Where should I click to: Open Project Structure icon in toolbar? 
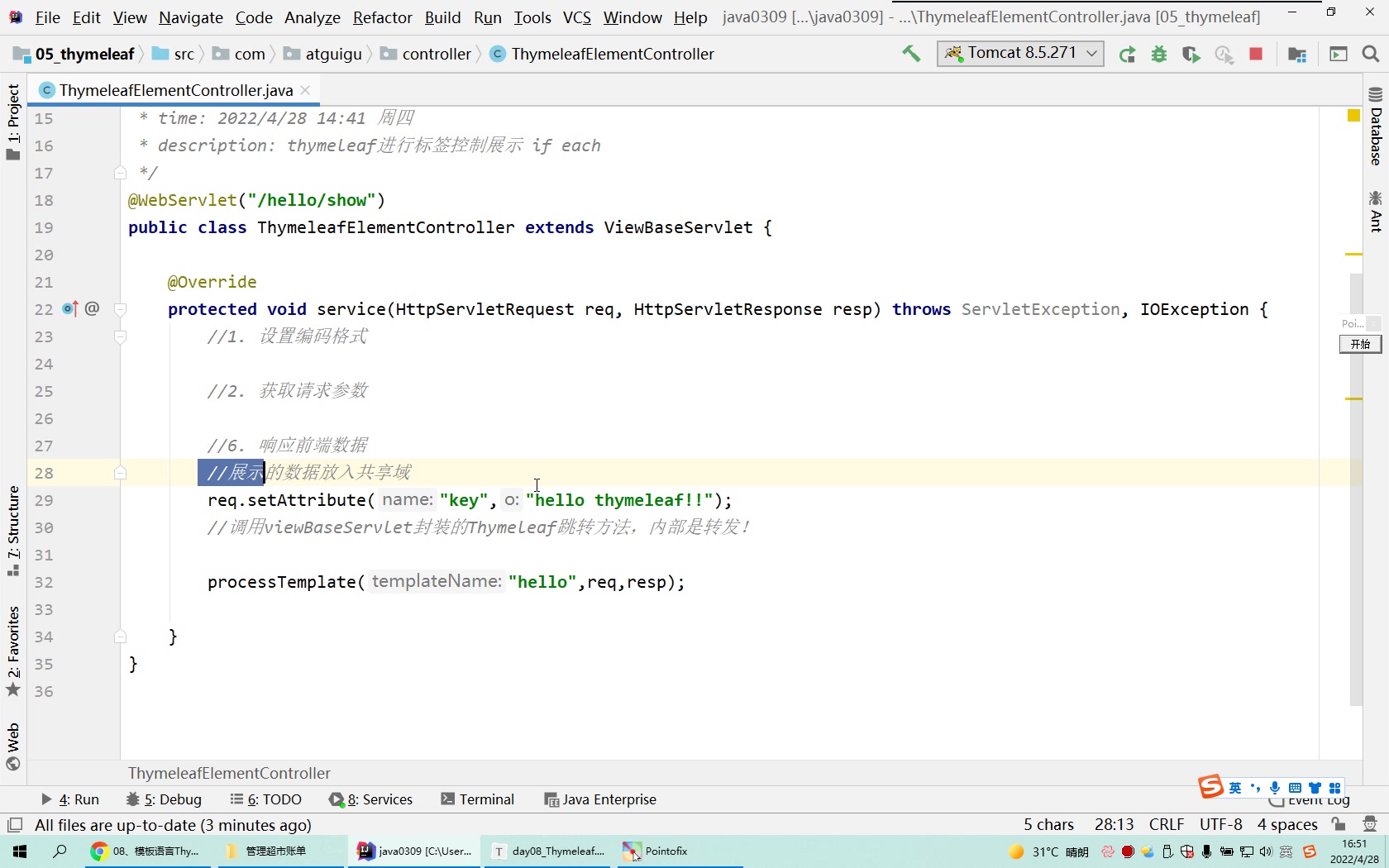[1297, 55]
